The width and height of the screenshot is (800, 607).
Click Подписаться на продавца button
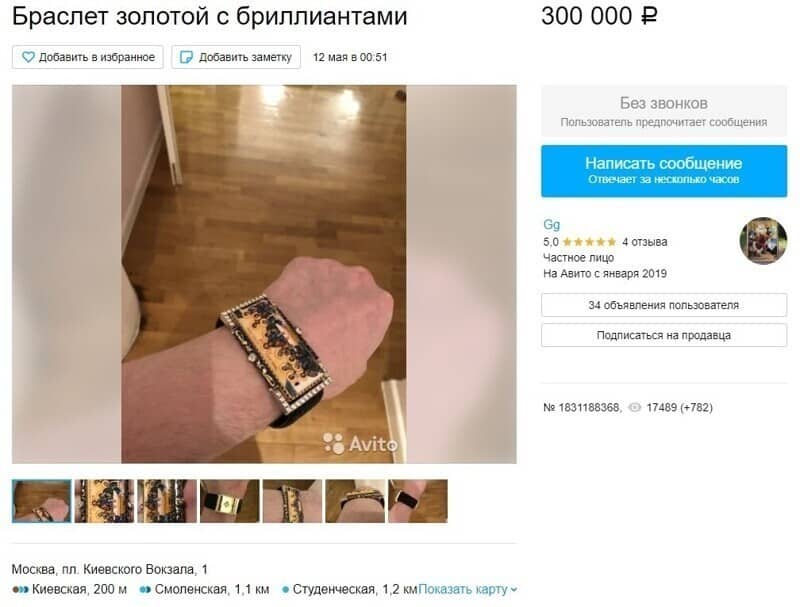(x=664, y=335)
